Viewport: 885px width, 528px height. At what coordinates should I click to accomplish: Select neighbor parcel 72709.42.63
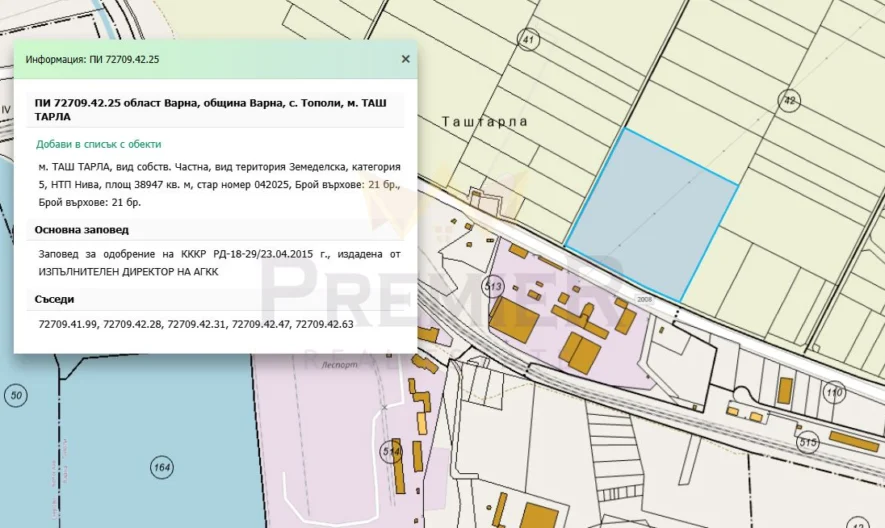coord(325,325)
